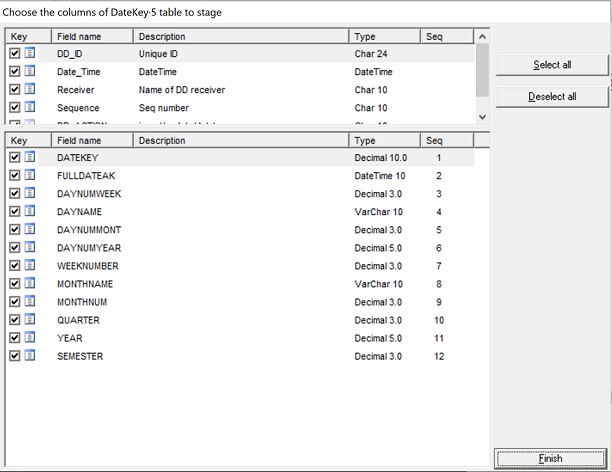Click the field icon beside Date_Time row
Viewport: 612px width, 472px height.
30,72
